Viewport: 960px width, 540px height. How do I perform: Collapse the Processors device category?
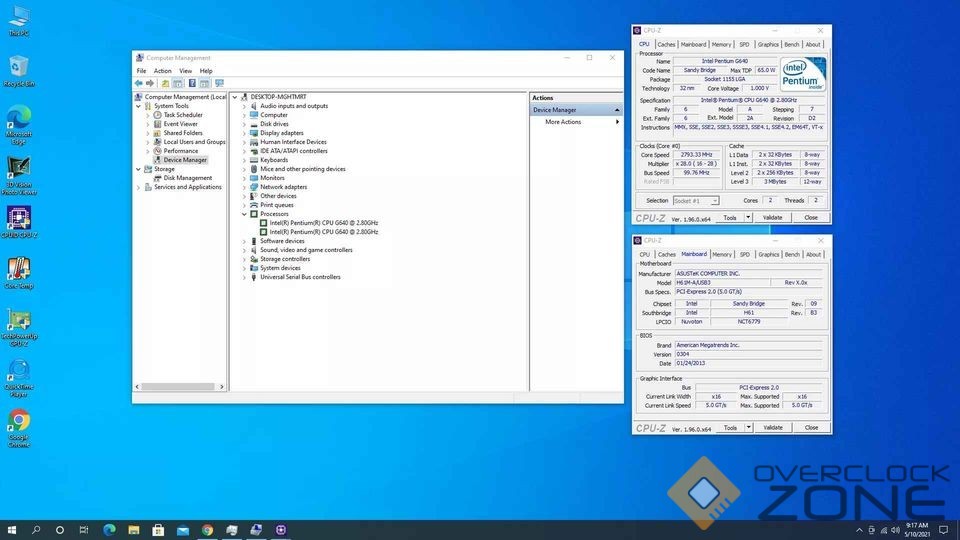point(244,214)
